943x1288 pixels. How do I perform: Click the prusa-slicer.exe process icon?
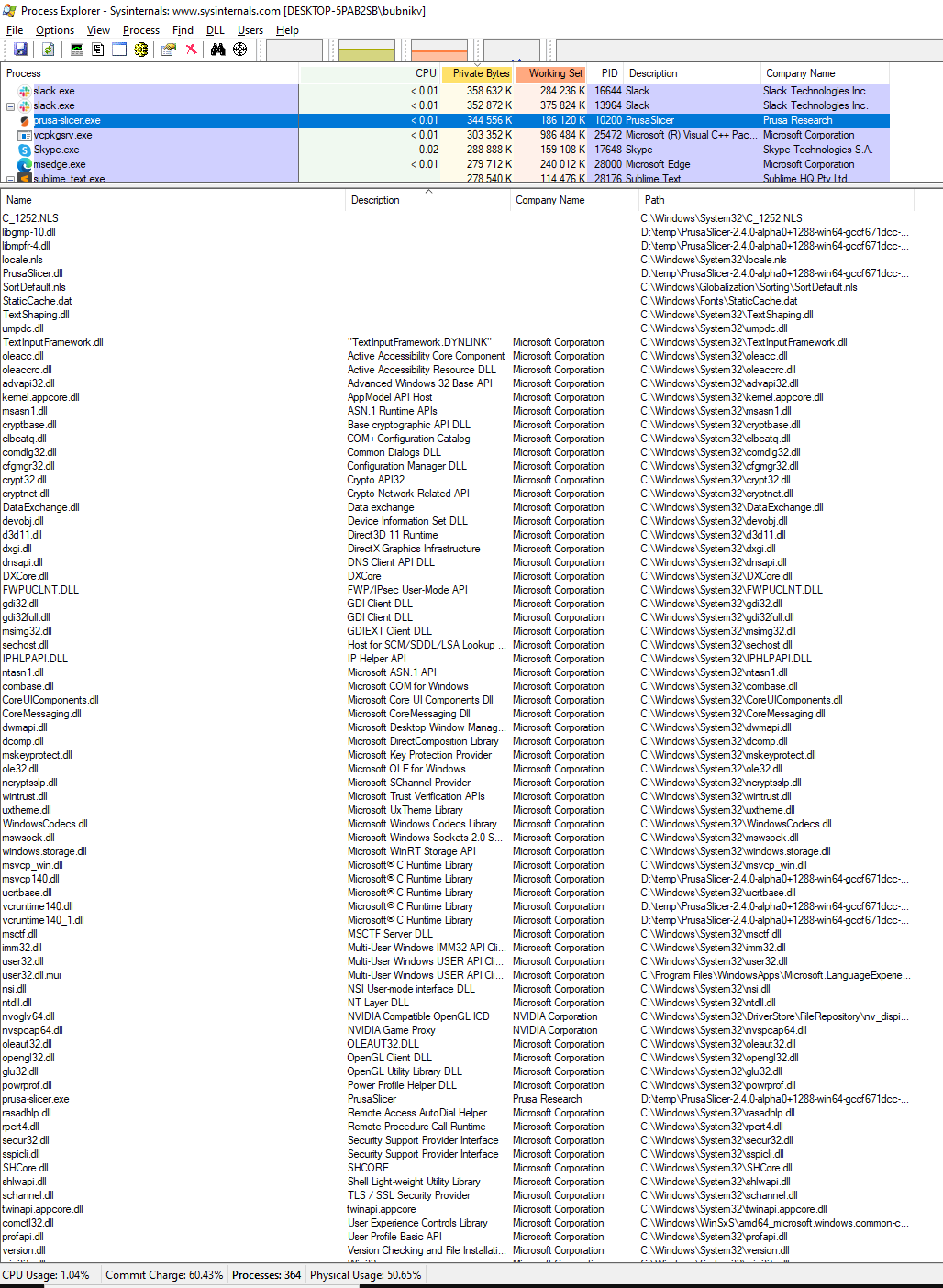click(25, 120)
